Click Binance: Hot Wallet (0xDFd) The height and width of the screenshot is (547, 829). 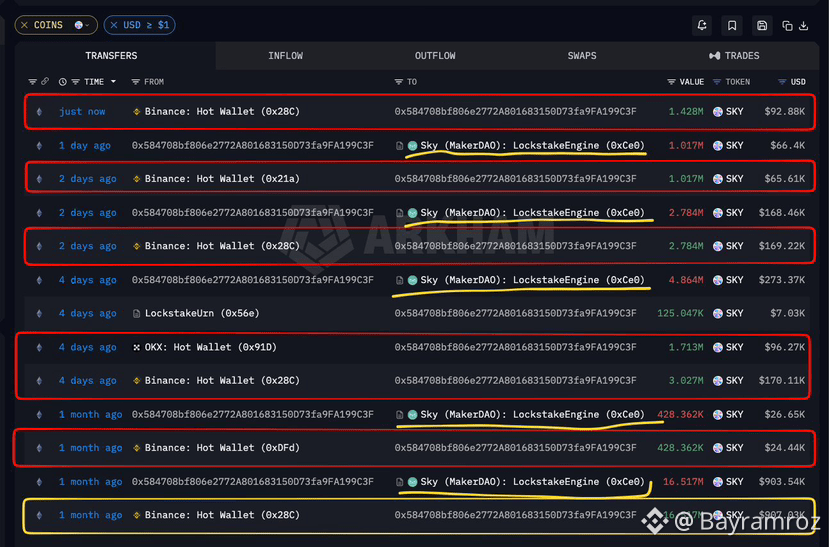[x=222, y=448]
